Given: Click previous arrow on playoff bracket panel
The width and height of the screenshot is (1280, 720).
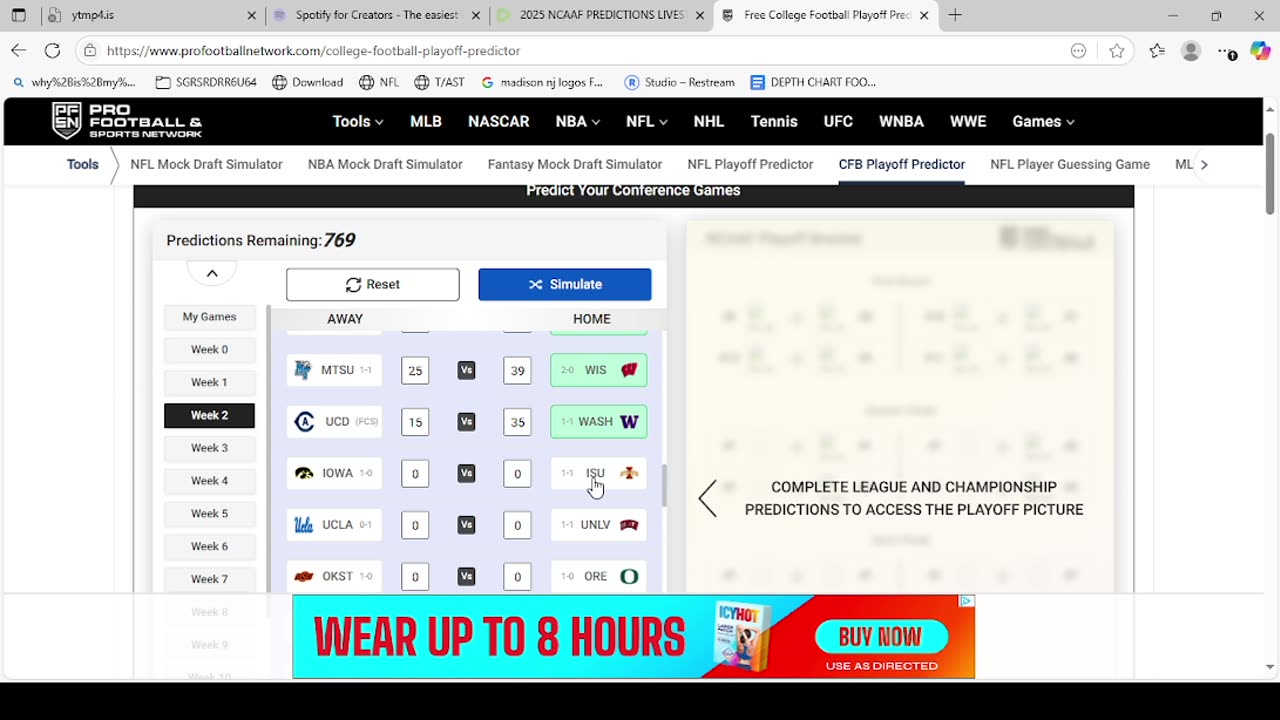Looking at the screenshot, I should tap(708, 498).
